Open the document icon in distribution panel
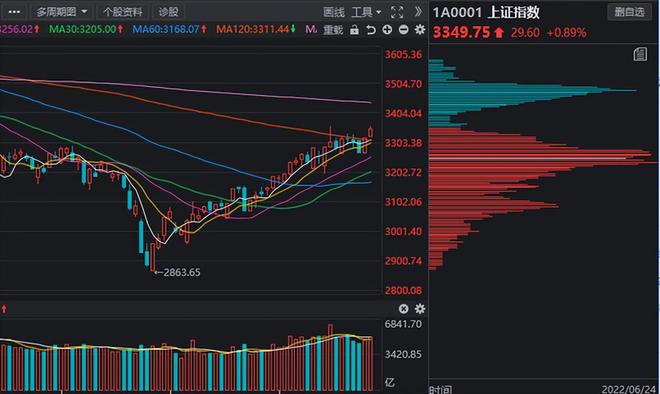 [640, 54]
